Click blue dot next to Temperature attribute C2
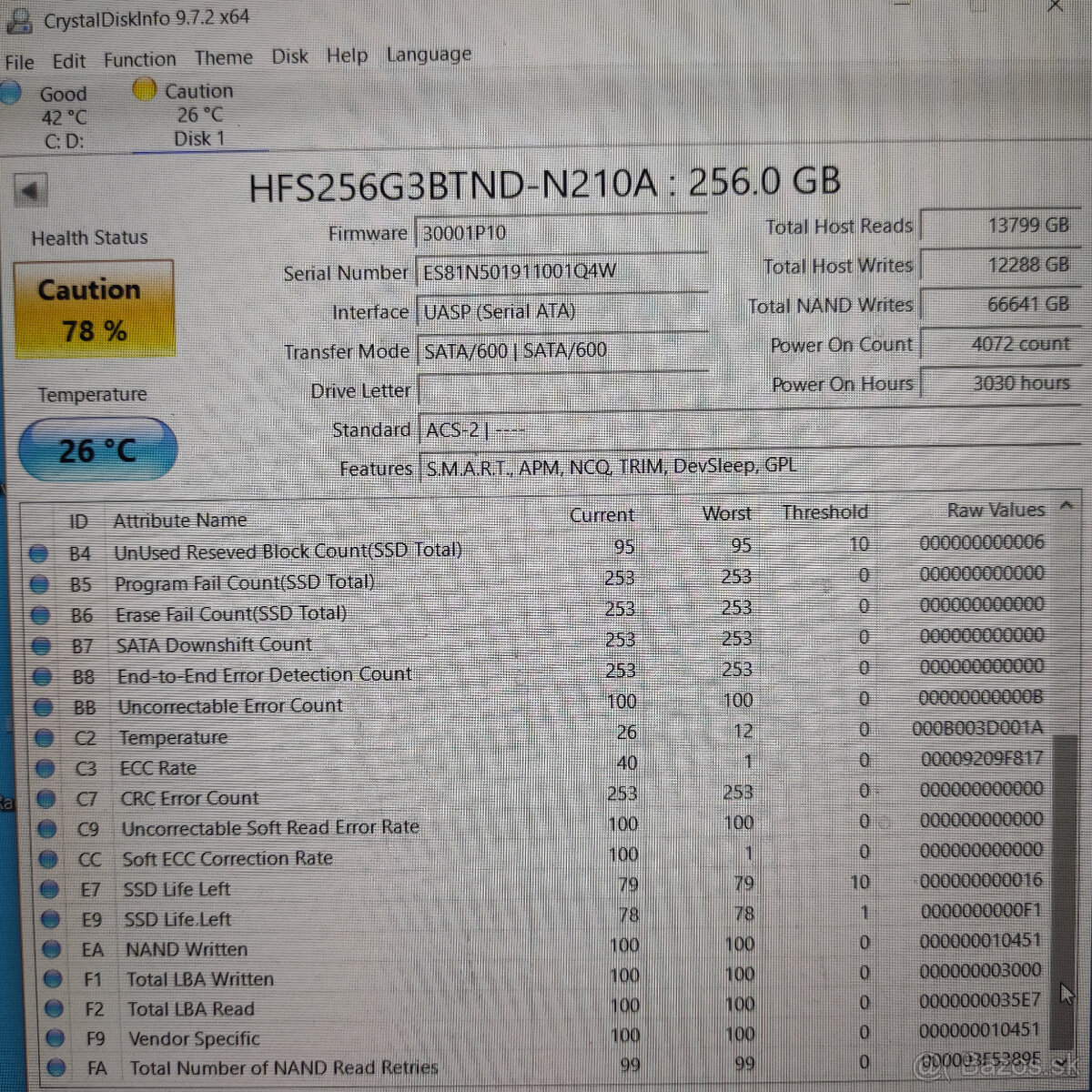The width and height of the screenshot is (1092, 1092). (43, 738)
